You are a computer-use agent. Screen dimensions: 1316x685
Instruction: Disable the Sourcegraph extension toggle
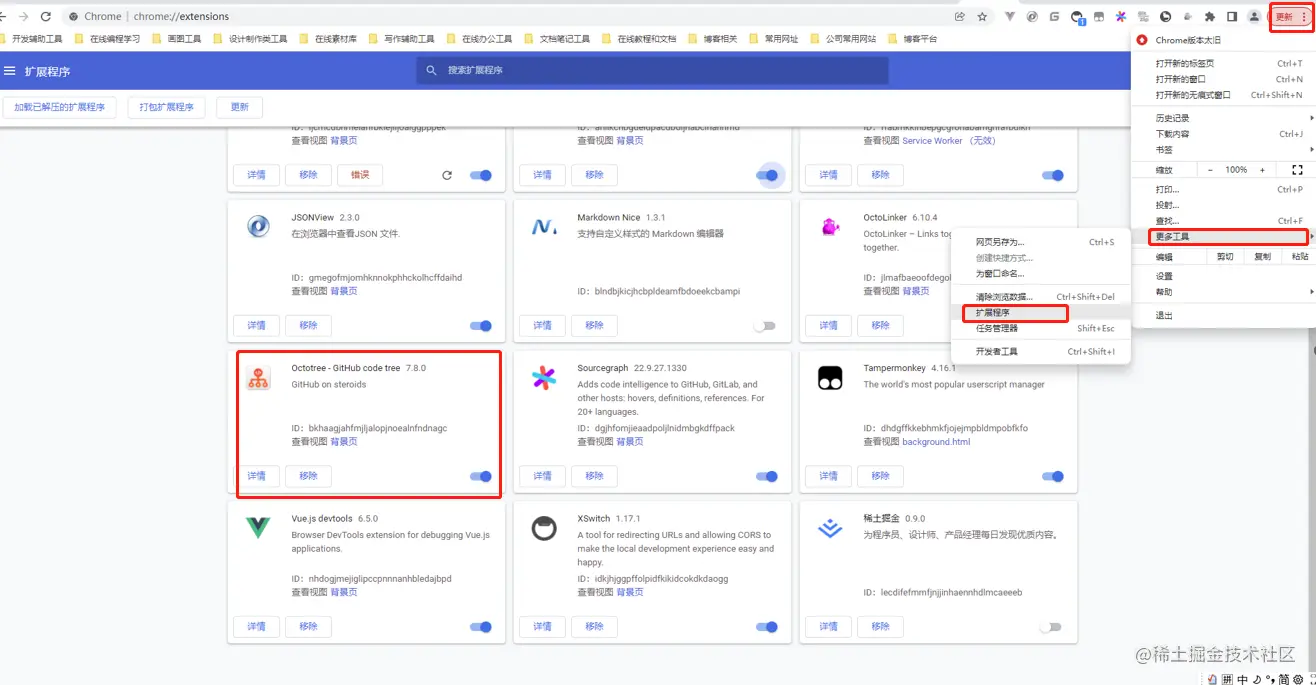767,477
